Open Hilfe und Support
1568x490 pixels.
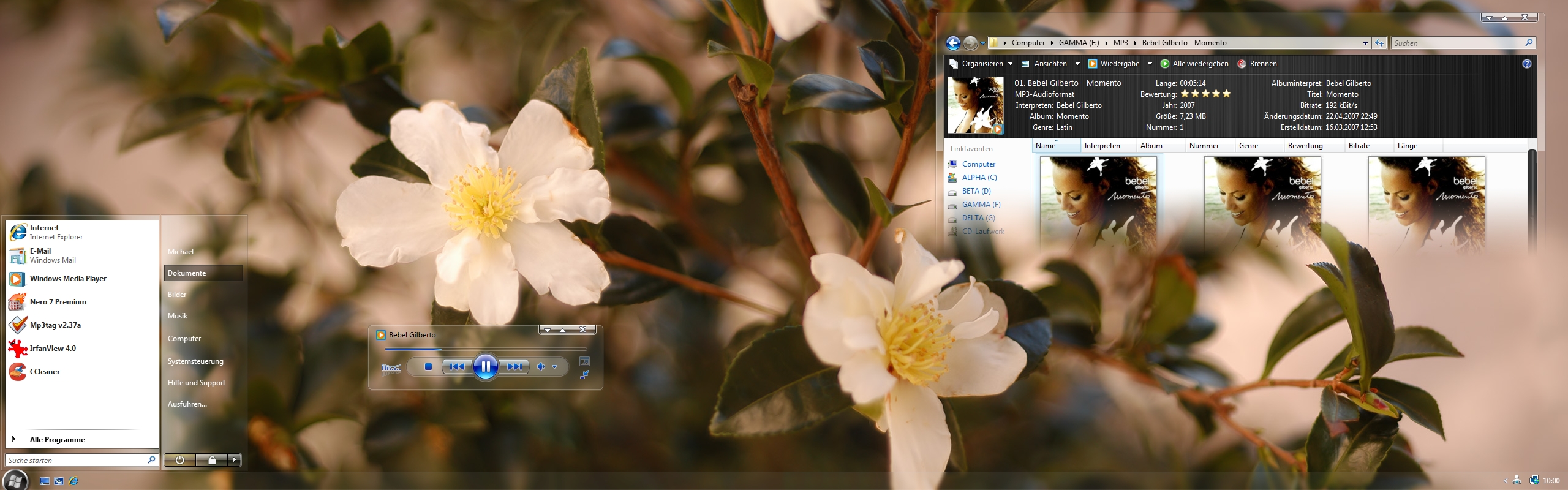point(197,383)
